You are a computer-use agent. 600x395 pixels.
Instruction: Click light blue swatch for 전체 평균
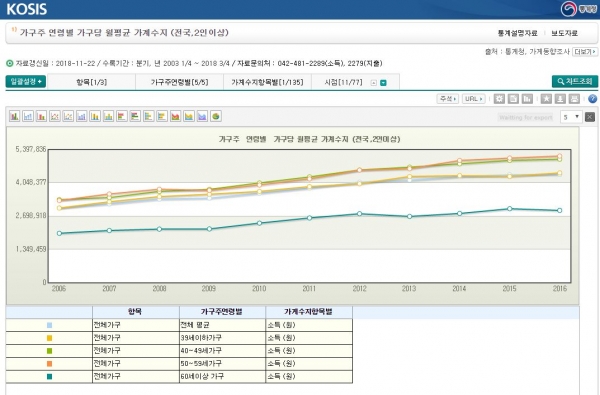pos(49,325)
